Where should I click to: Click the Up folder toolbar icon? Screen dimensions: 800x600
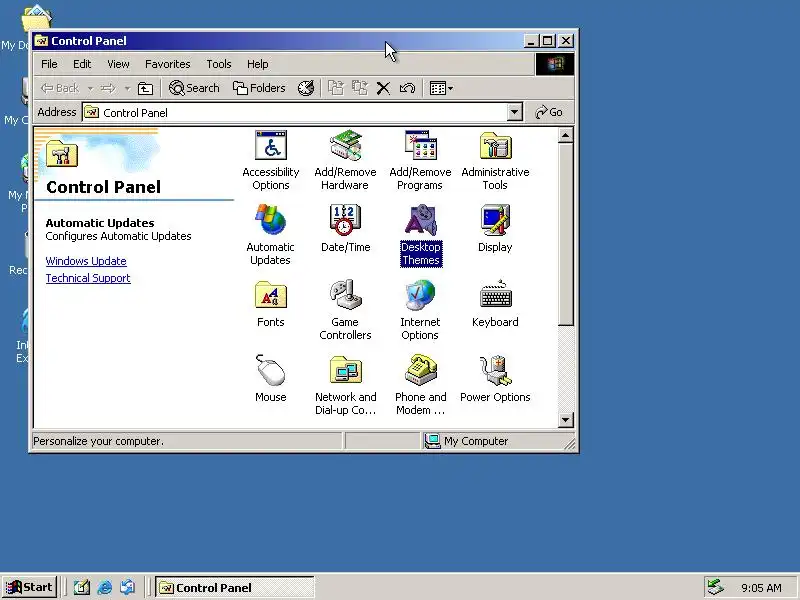pyautogui.click(x=145, y=88)
